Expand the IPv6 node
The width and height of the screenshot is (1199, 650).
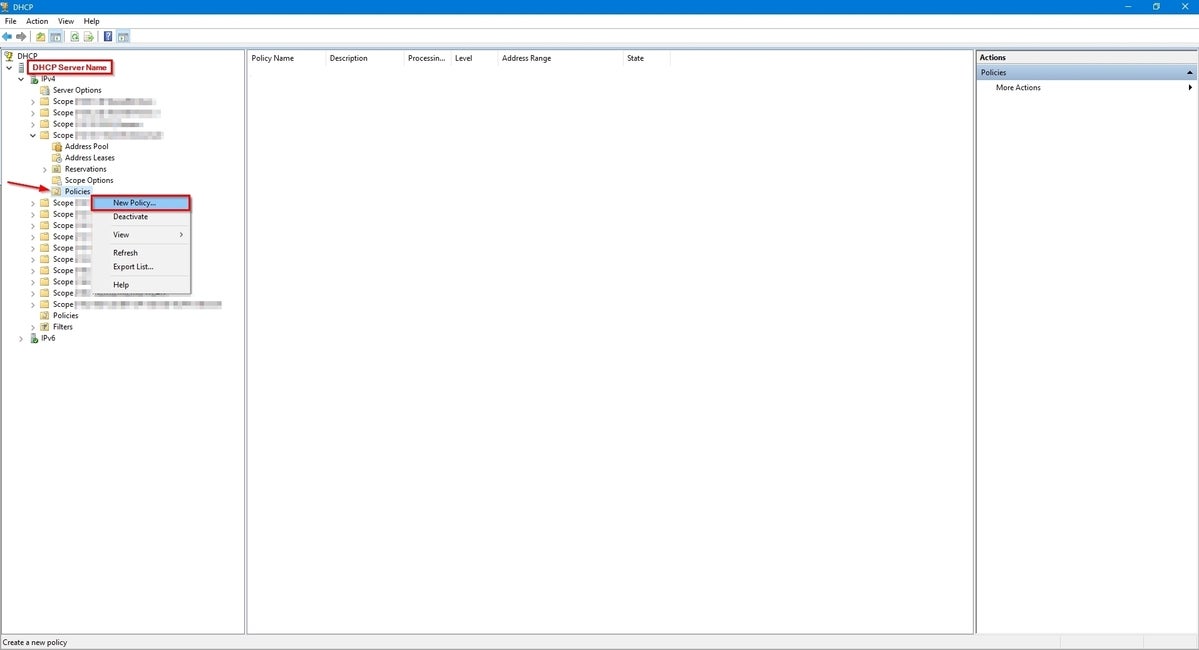pos(20,338)
